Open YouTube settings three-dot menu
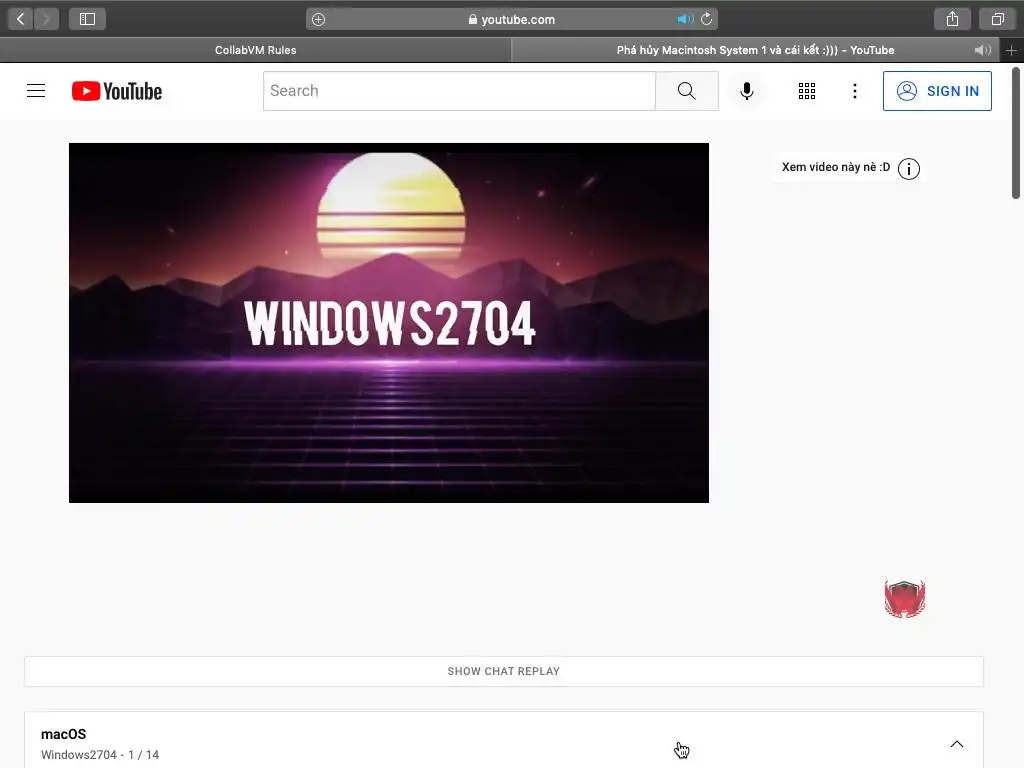 [854, 91]
